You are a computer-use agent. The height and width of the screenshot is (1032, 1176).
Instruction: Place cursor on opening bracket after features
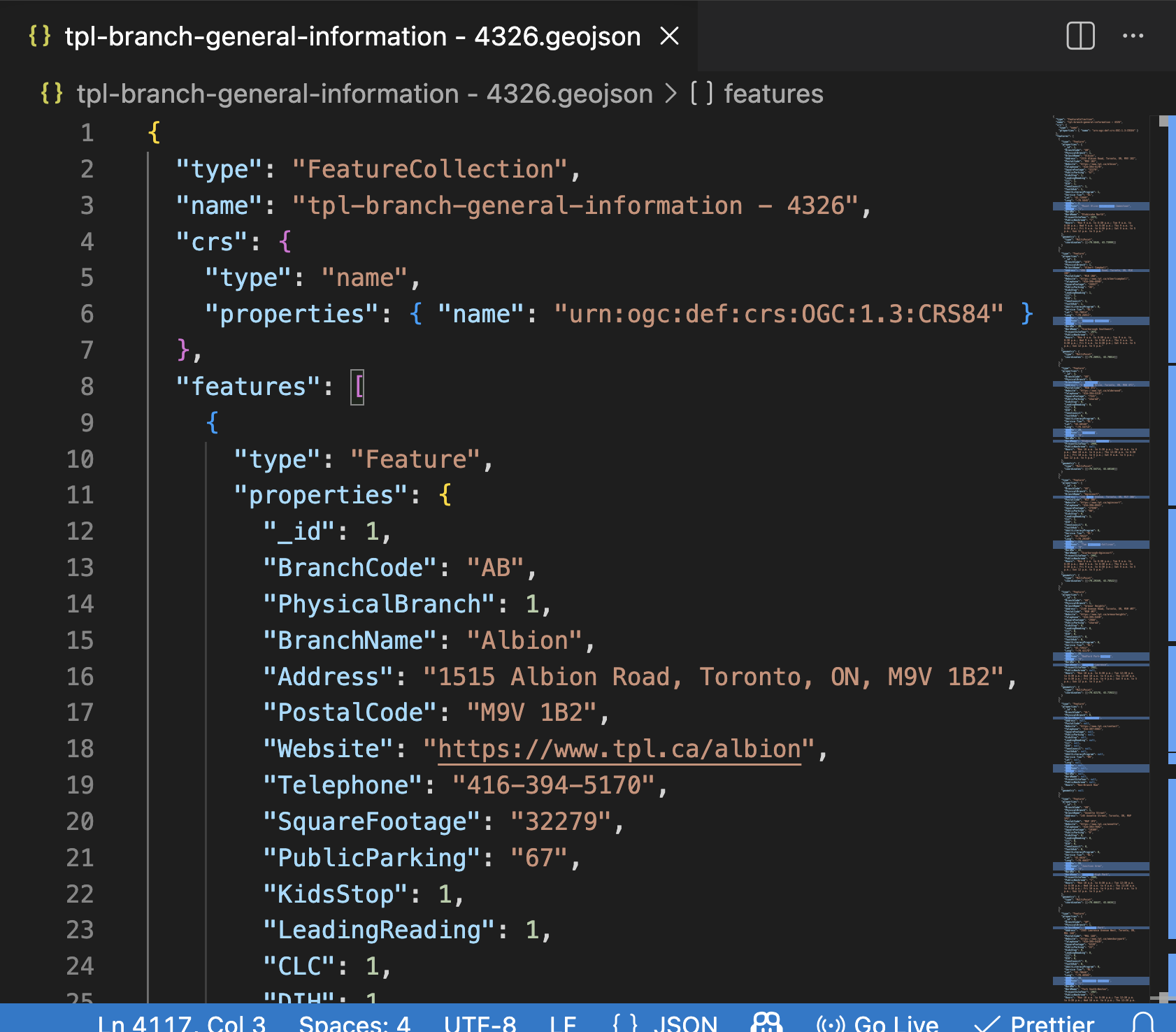357,387
